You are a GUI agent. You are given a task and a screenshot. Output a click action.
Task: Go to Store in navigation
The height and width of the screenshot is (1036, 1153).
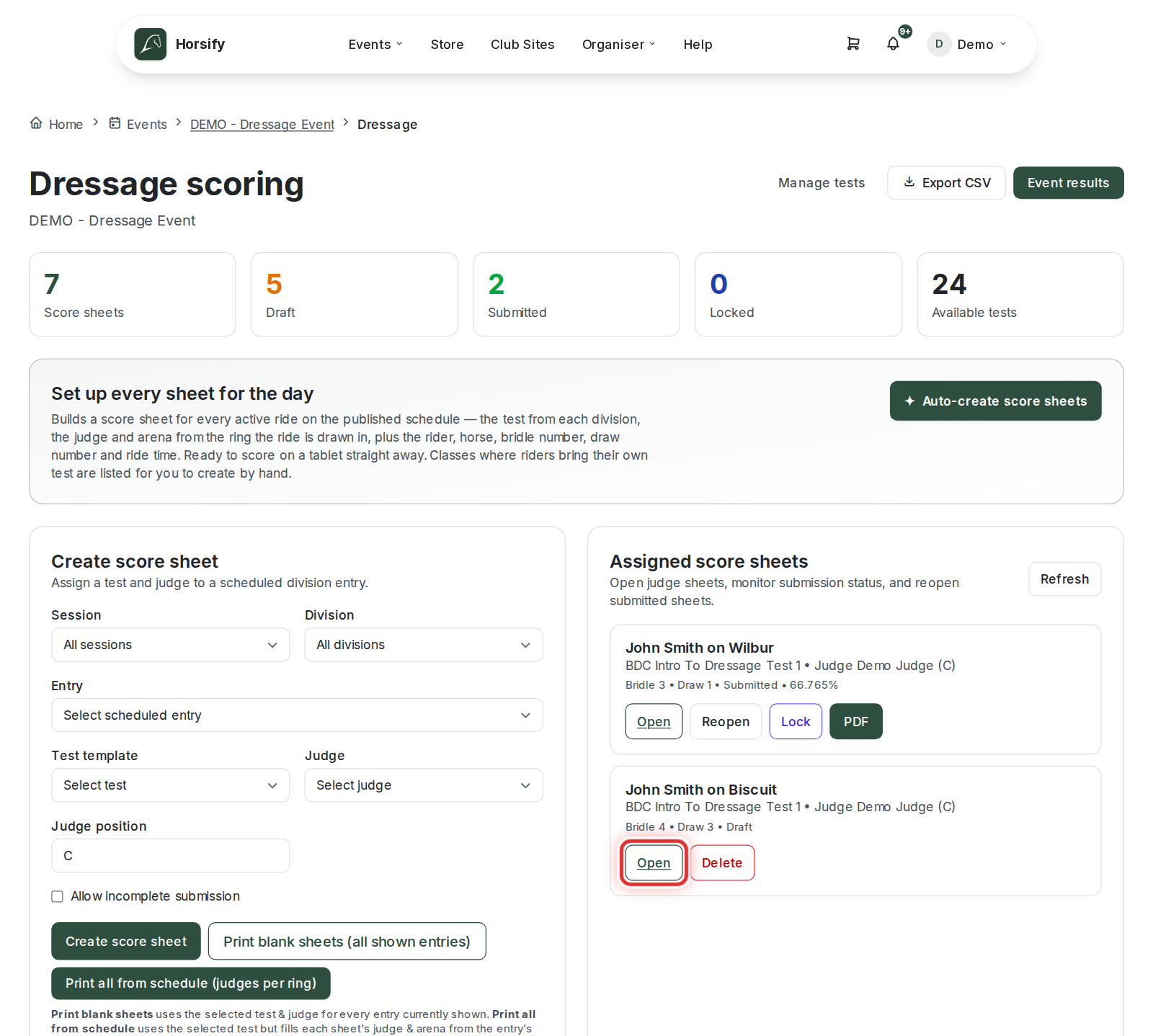click(x=447, y=45)
